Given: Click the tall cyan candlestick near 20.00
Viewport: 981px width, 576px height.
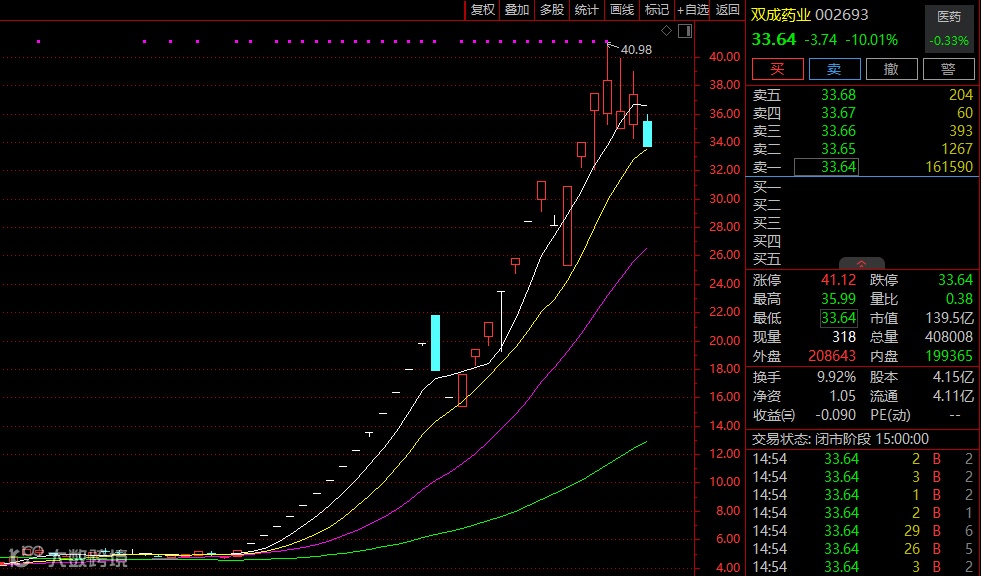Looking at the screenshot, I should (x=435, y=343).
